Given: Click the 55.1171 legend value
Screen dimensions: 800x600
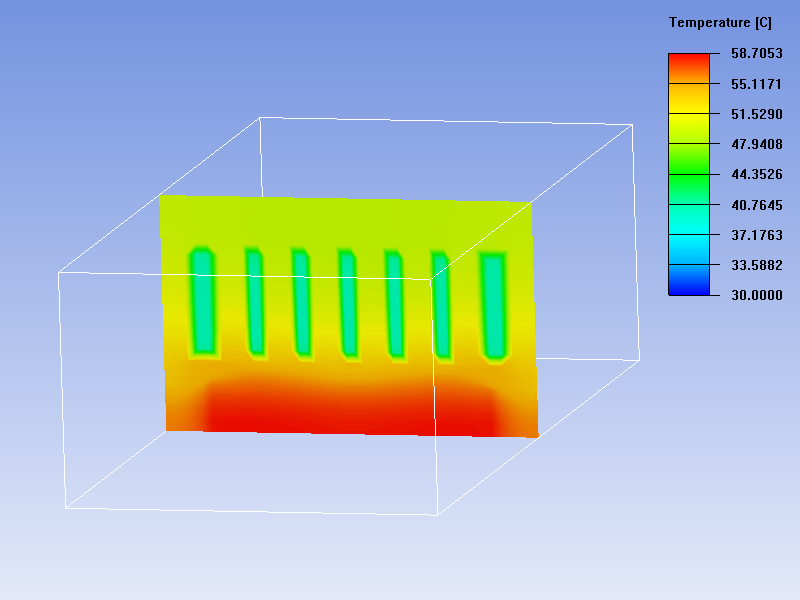Looking at the screenshot, I should 757,84.
